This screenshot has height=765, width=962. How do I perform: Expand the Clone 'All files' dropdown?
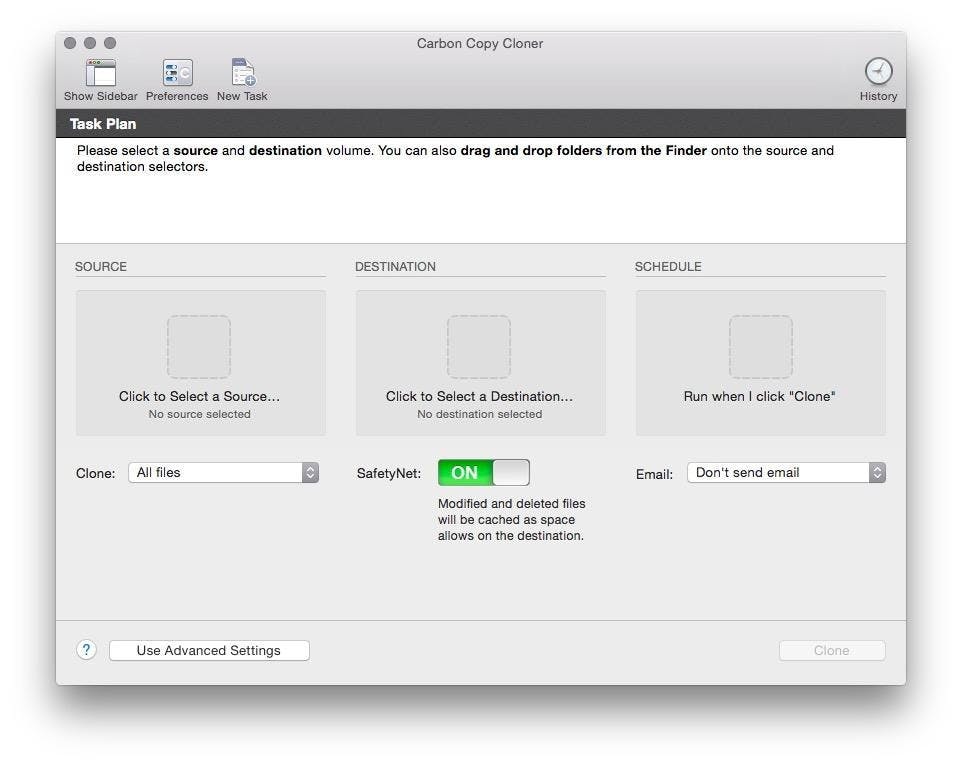tap(223, 473)
